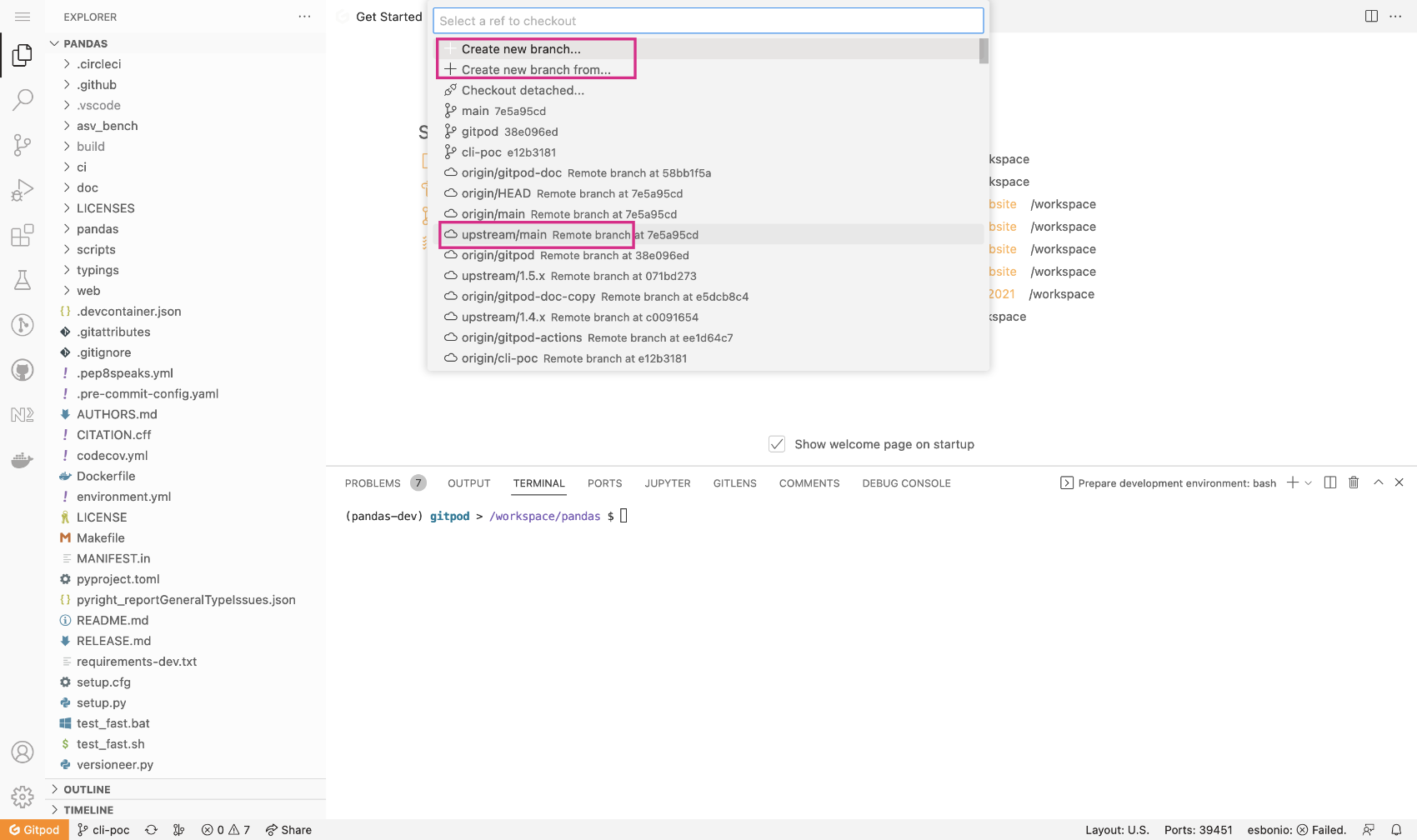Click the Select a ref to checkout field
Screen dimensions: 1417x840
[x=708, y=20]
